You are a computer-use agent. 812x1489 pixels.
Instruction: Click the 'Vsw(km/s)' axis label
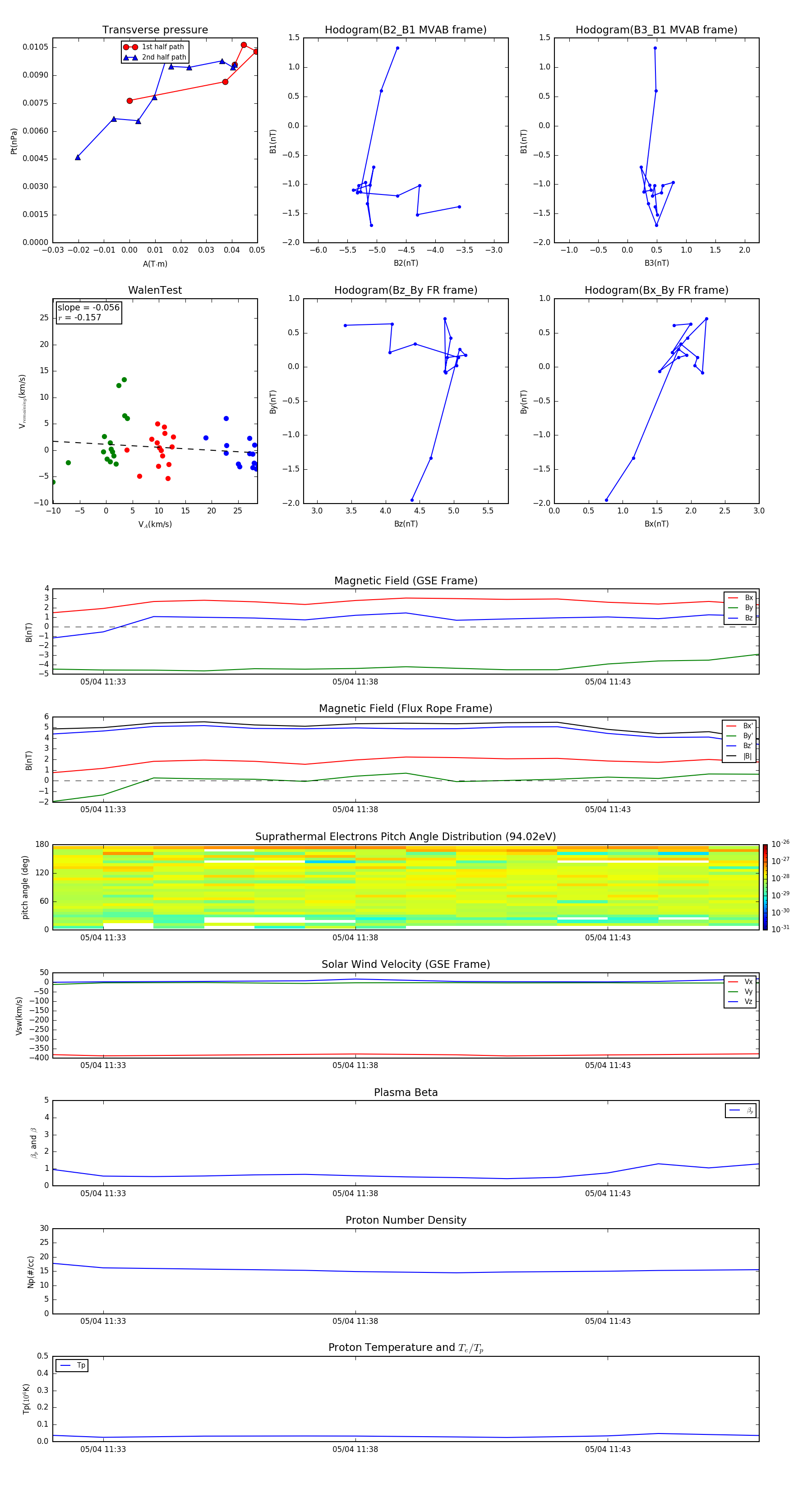18,1016
